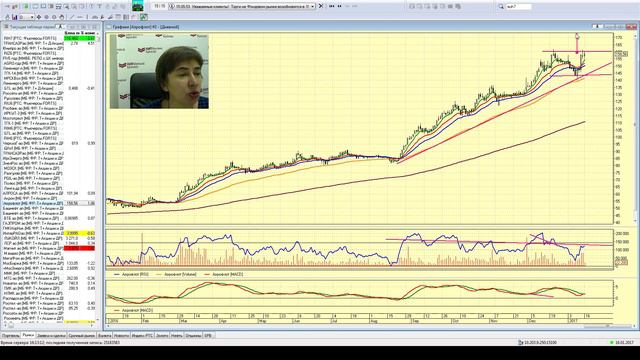Select the ГАЗПРОМ ао row in instrument table

[x=49, y=223]
